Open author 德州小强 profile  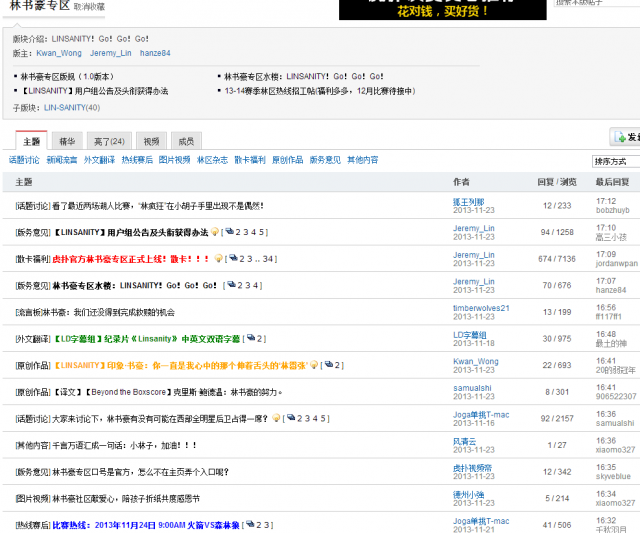469,494
